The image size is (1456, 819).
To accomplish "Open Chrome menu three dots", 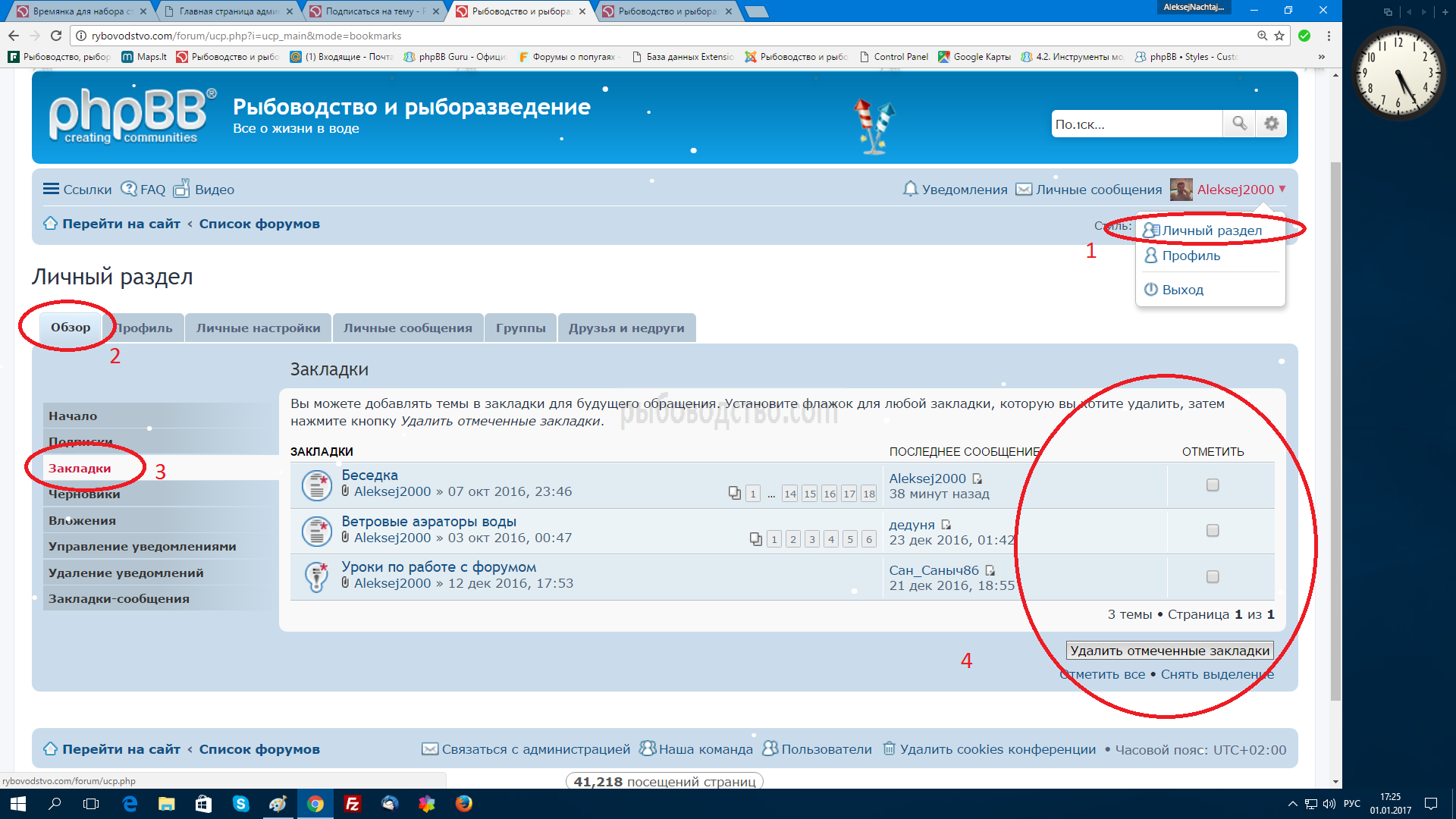I will [1329, 36].
